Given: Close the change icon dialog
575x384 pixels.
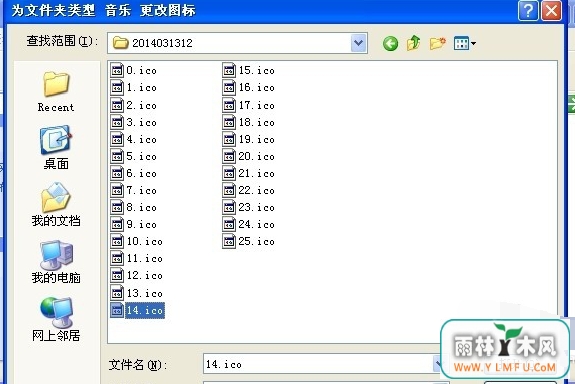Looking at the screenshot, I should point(551,11).
